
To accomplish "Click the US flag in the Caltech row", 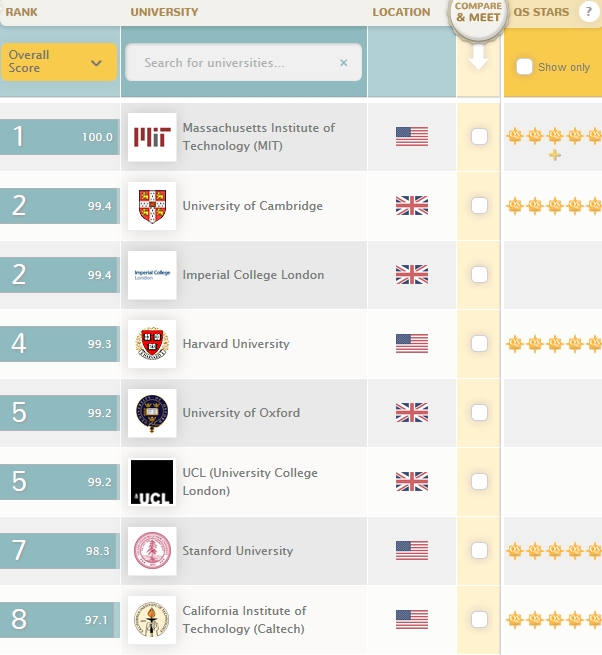I will point(412,619).
